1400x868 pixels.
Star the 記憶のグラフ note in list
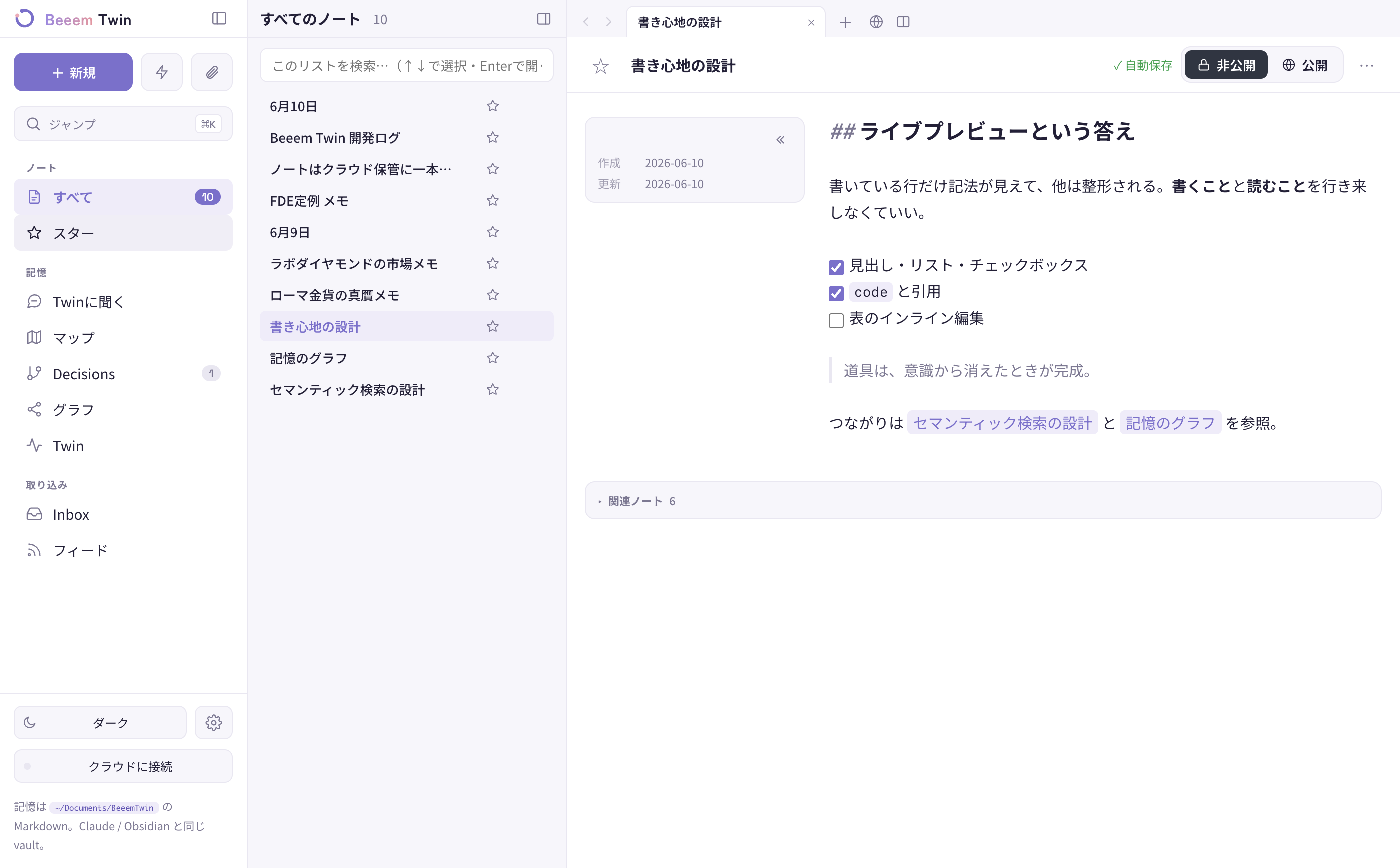click(x=492, y=359)
